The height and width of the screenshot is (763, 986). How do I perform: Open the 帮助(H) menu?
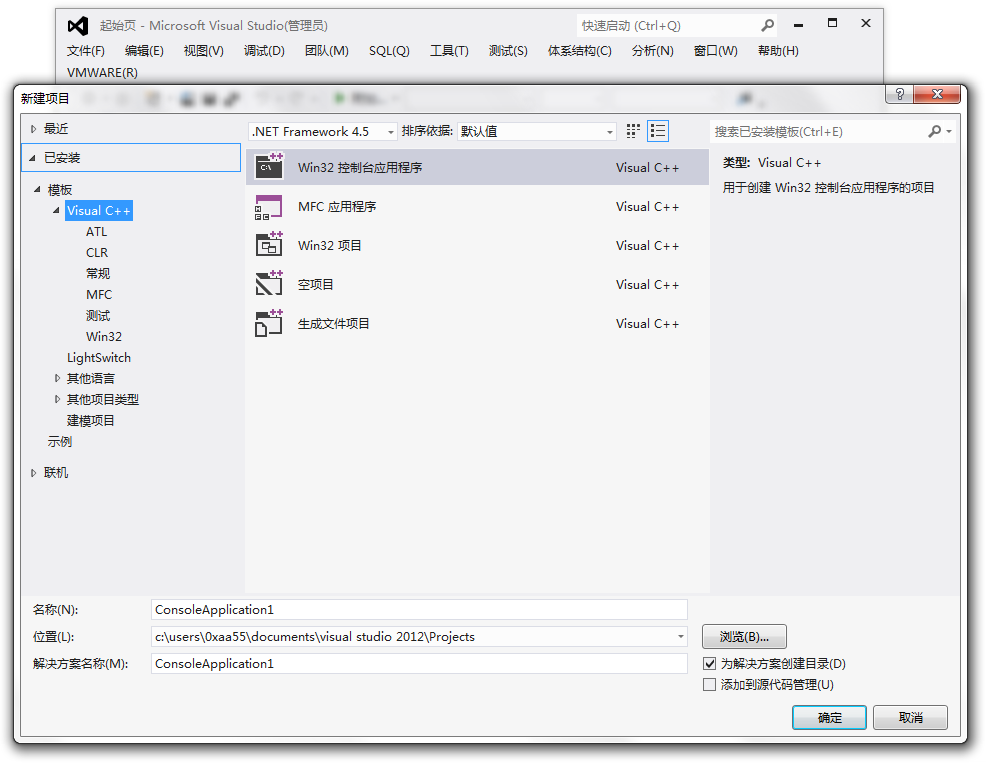[778, 50]
